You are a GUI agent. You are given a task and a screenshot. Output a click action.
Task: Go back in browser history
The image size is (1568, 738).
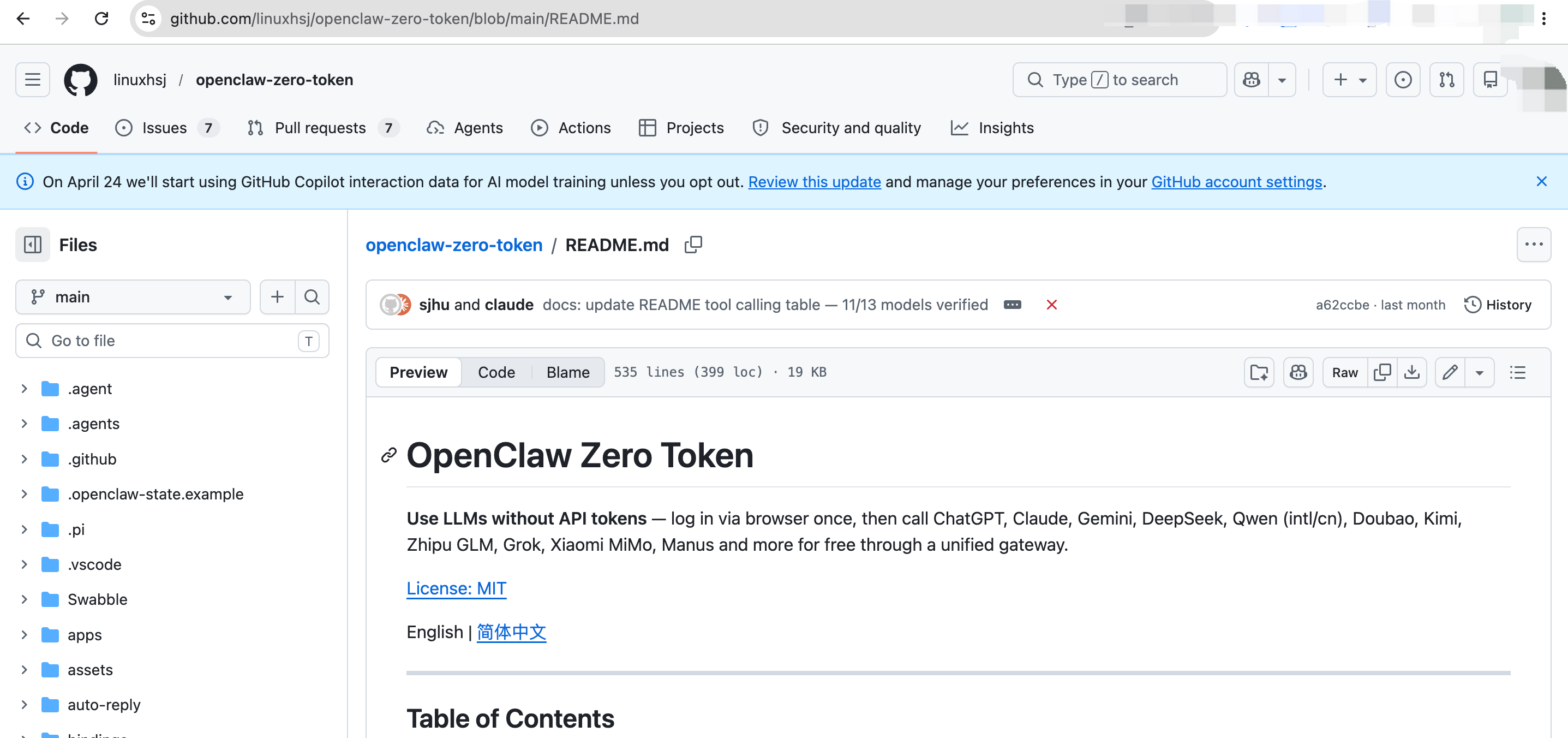point(23,19)
